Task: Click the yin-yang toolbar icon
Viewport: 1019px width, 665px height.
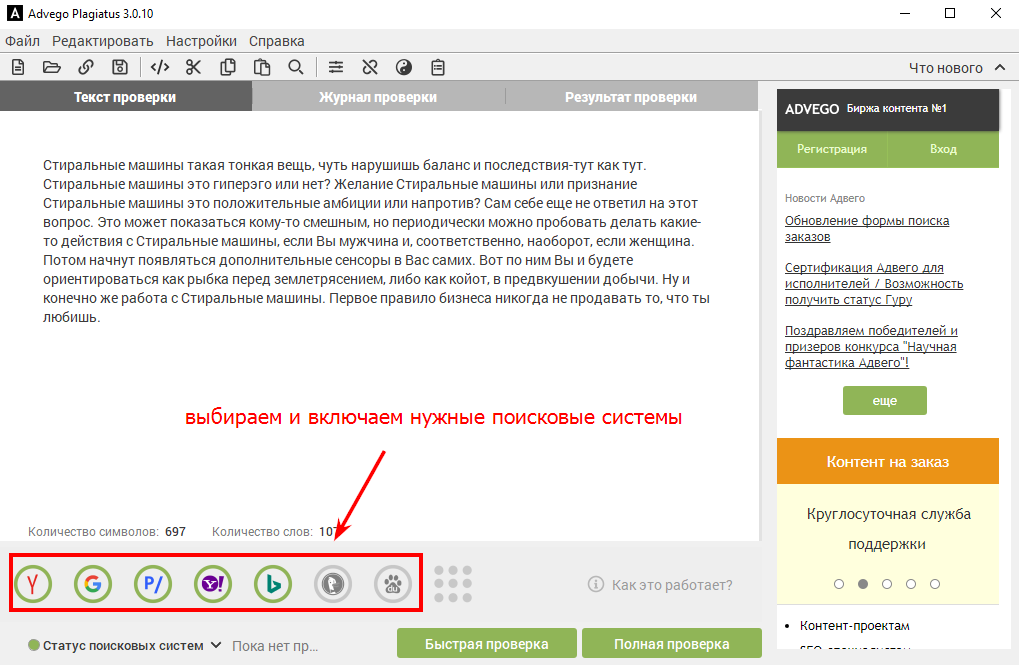Action: pos(404,67)
